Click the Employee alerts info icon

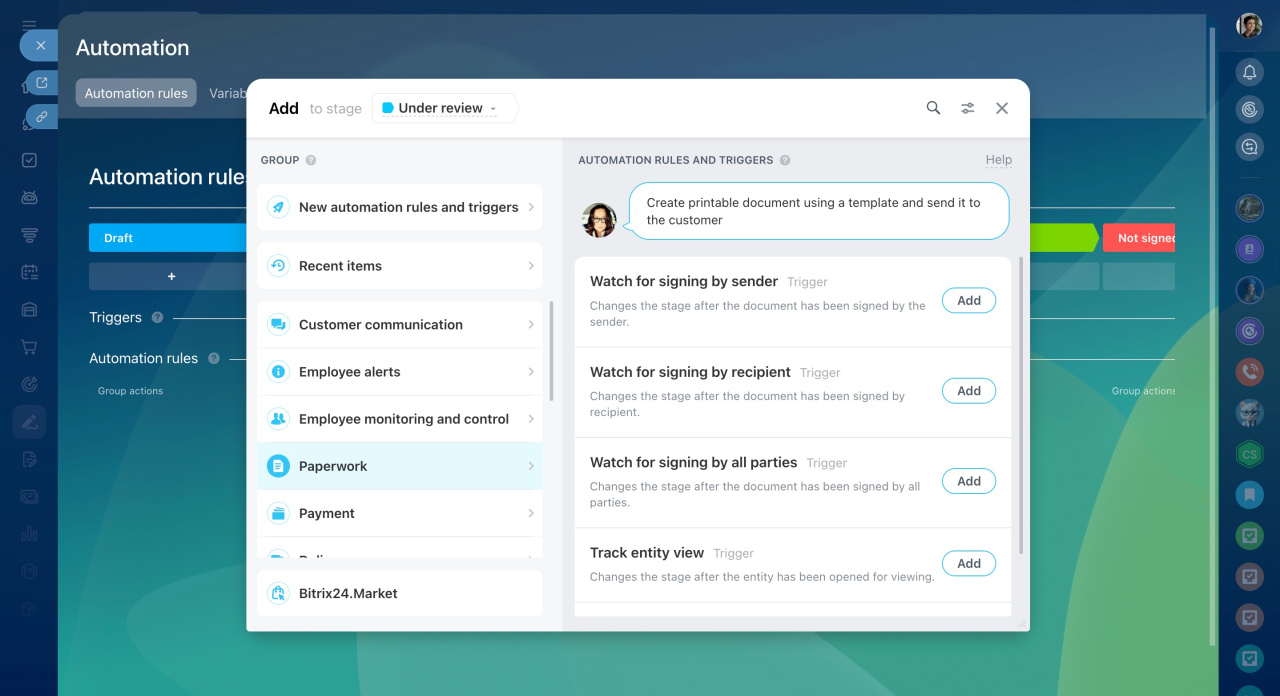click(x=278, y=372)
